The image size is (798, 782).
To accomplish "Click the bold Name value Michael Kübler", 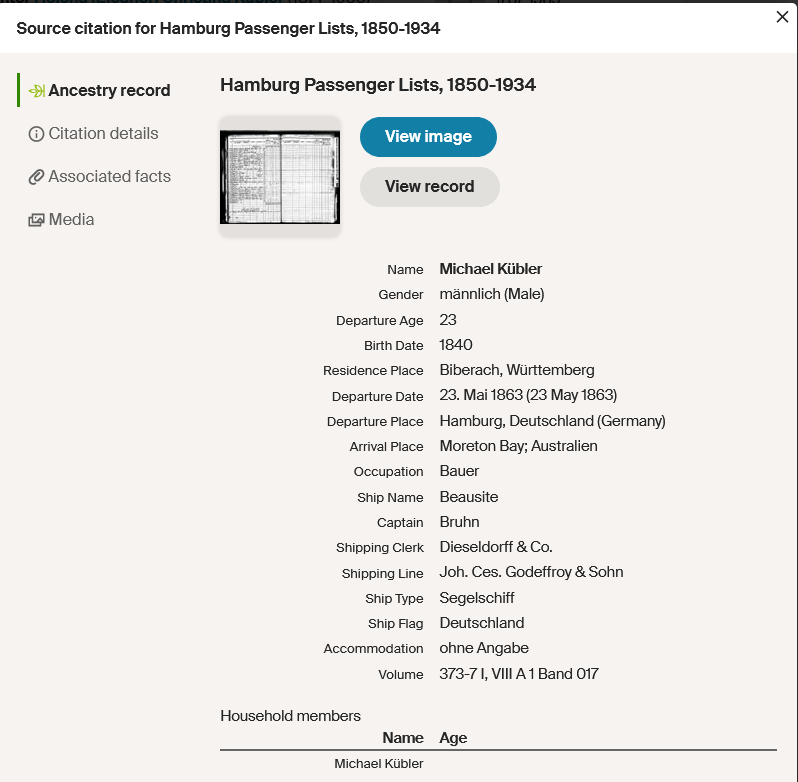I will coord(490,269).
